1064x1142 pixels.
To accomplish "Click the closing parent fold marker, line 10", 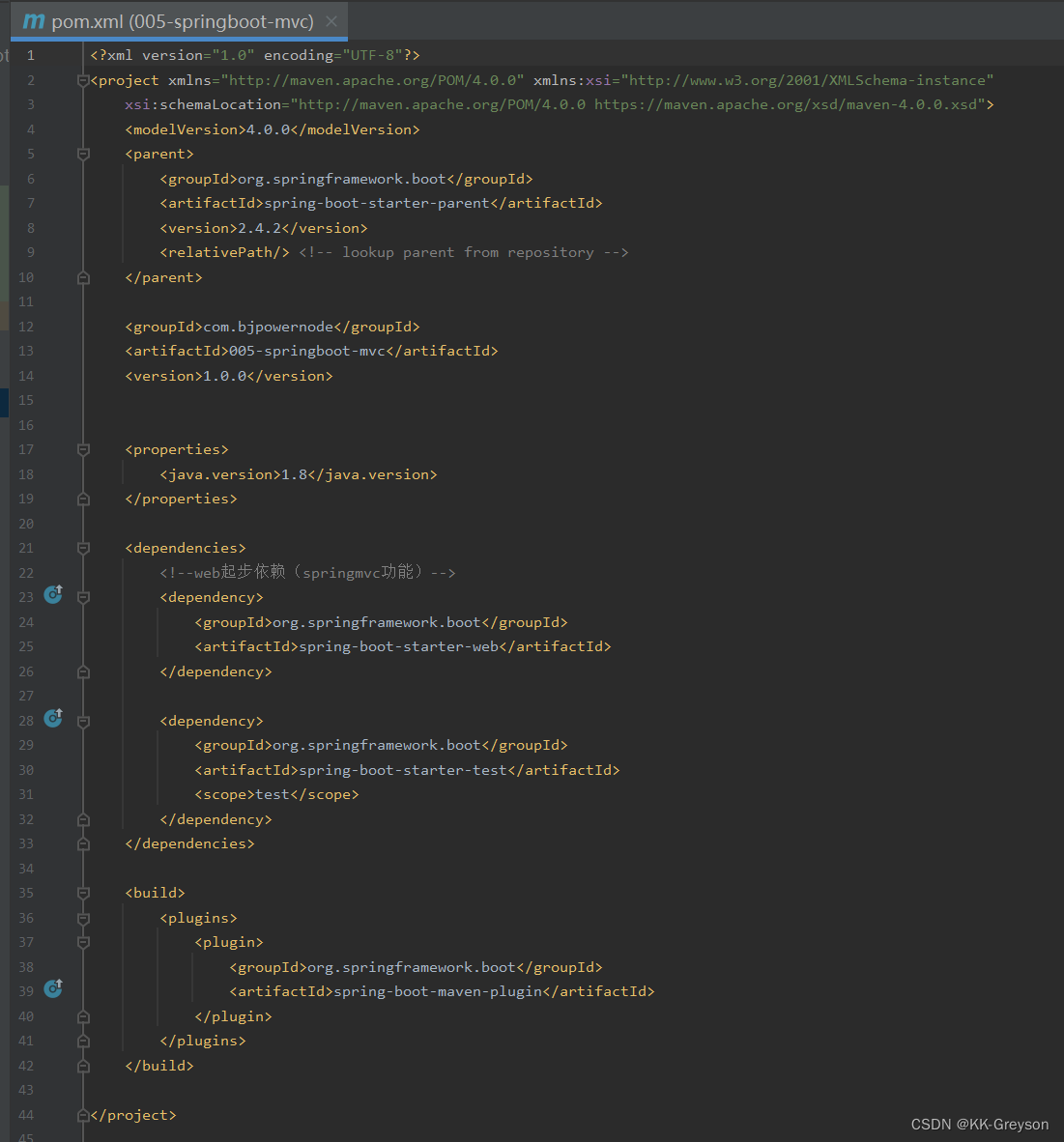I will click(83, 277).
